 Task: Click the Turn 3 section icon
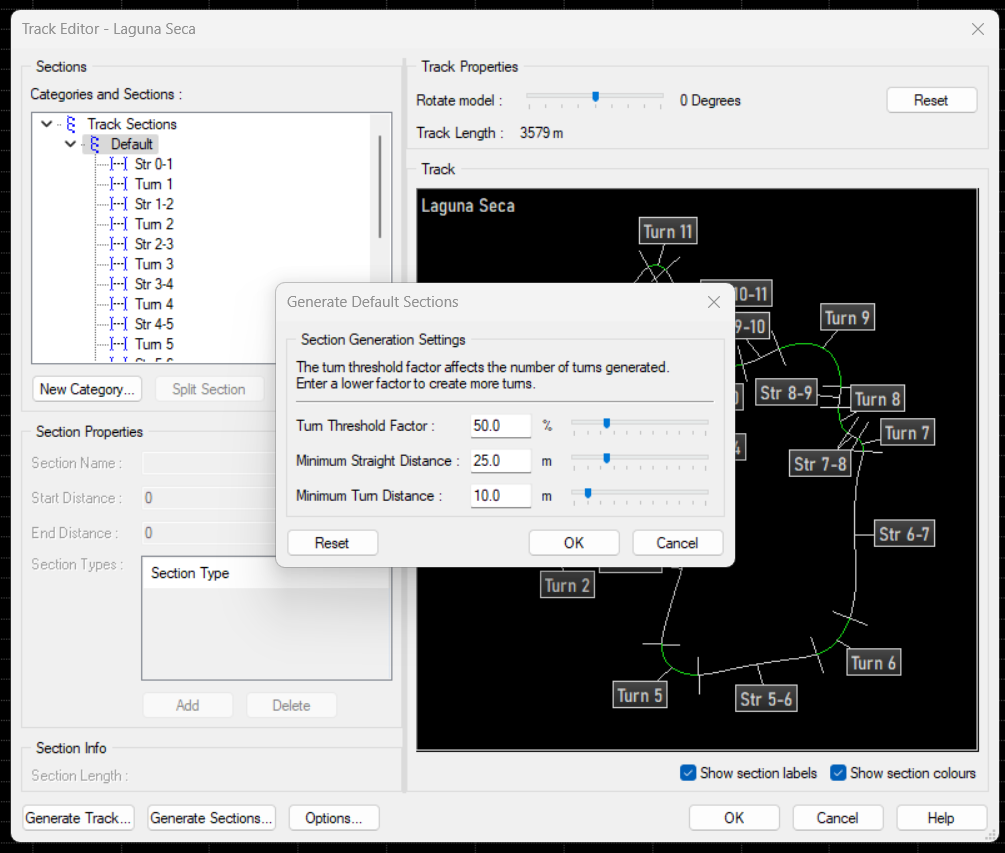tap(119, 264)
